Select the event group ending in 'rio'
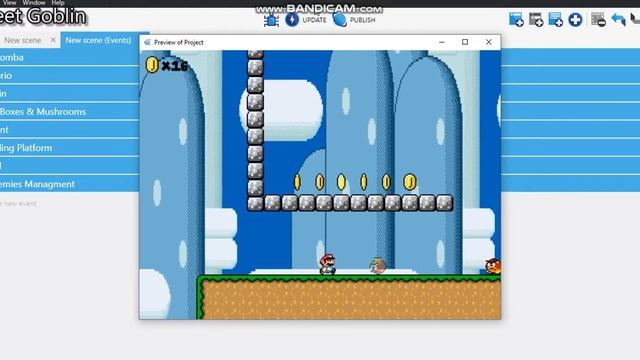The image size is (640, 360). (69, 76)
